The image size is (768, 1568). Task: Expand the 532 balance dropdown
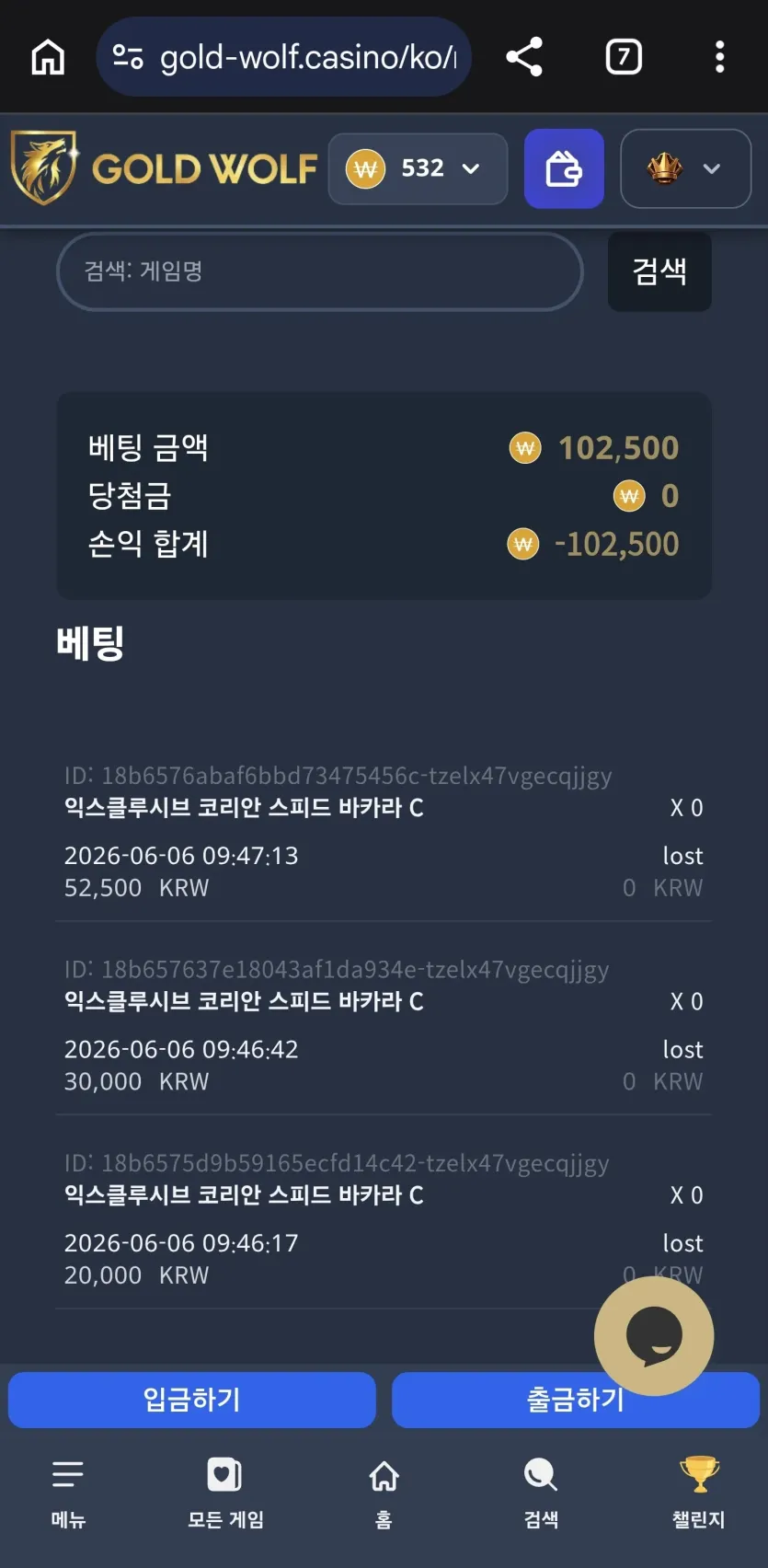pos(418,168)
